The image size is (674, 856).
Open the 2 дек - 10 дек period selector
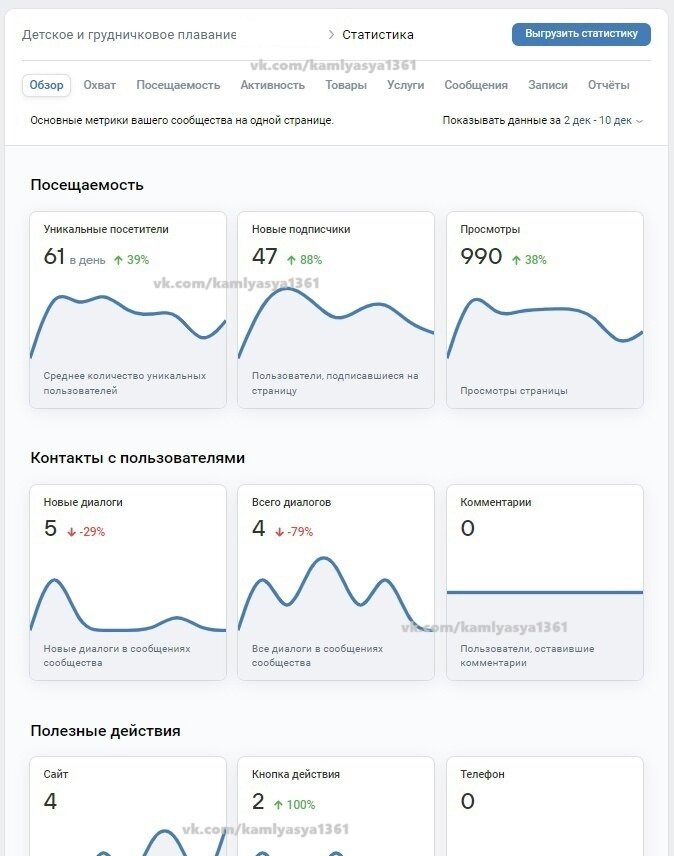597,121
